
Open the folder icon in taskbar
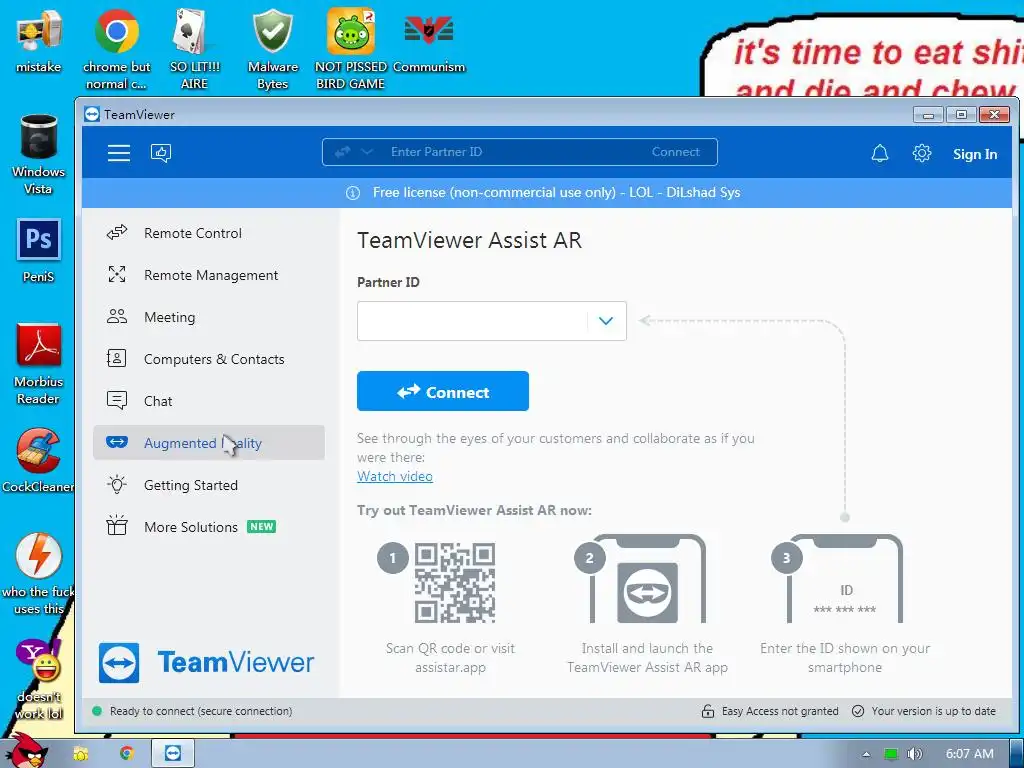coord(81,754)
